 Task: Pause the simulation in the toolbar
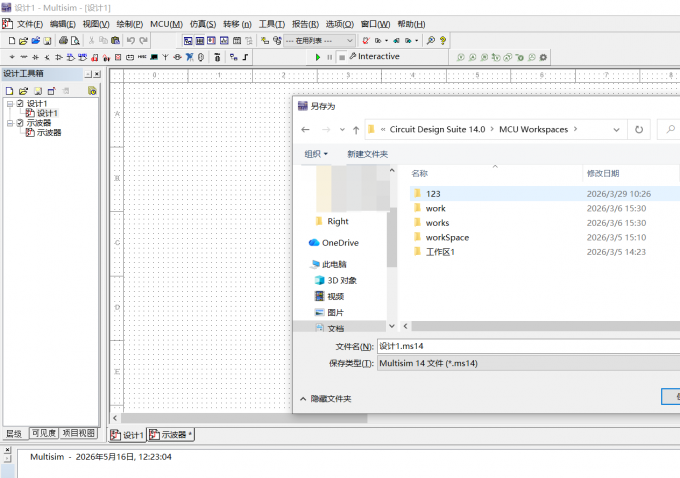tap(330, 57)
